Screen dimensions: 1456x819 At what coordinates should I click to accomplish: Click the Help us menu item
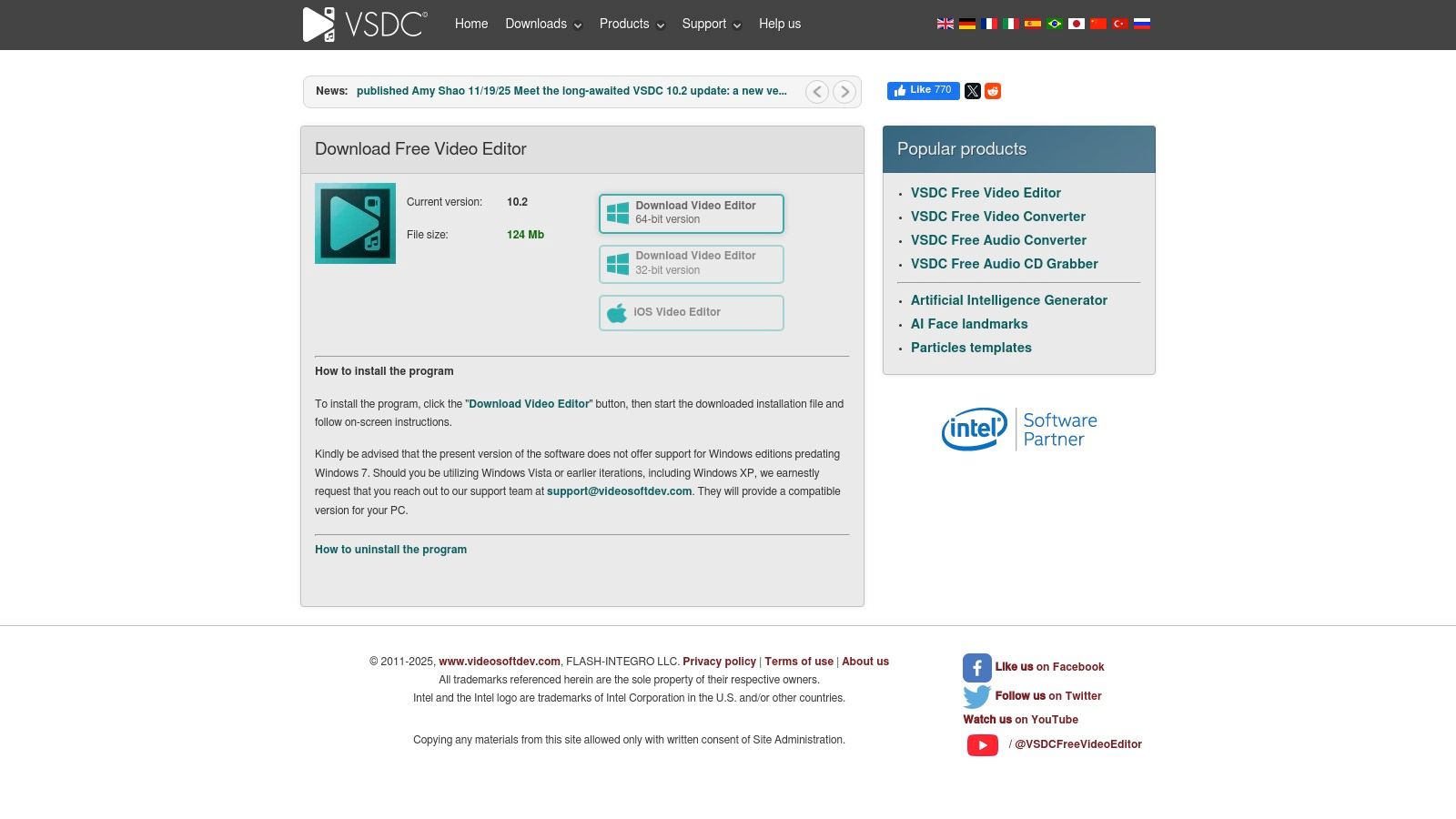(x=779, y=24)
